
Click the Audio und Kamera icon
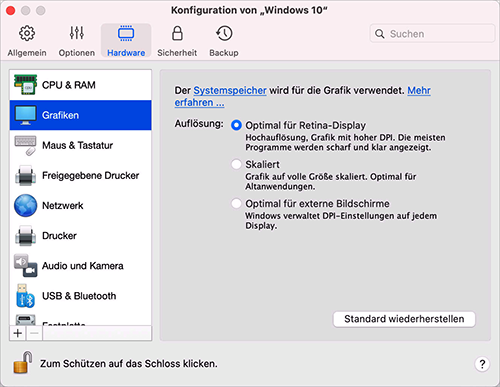click(25, 266)
